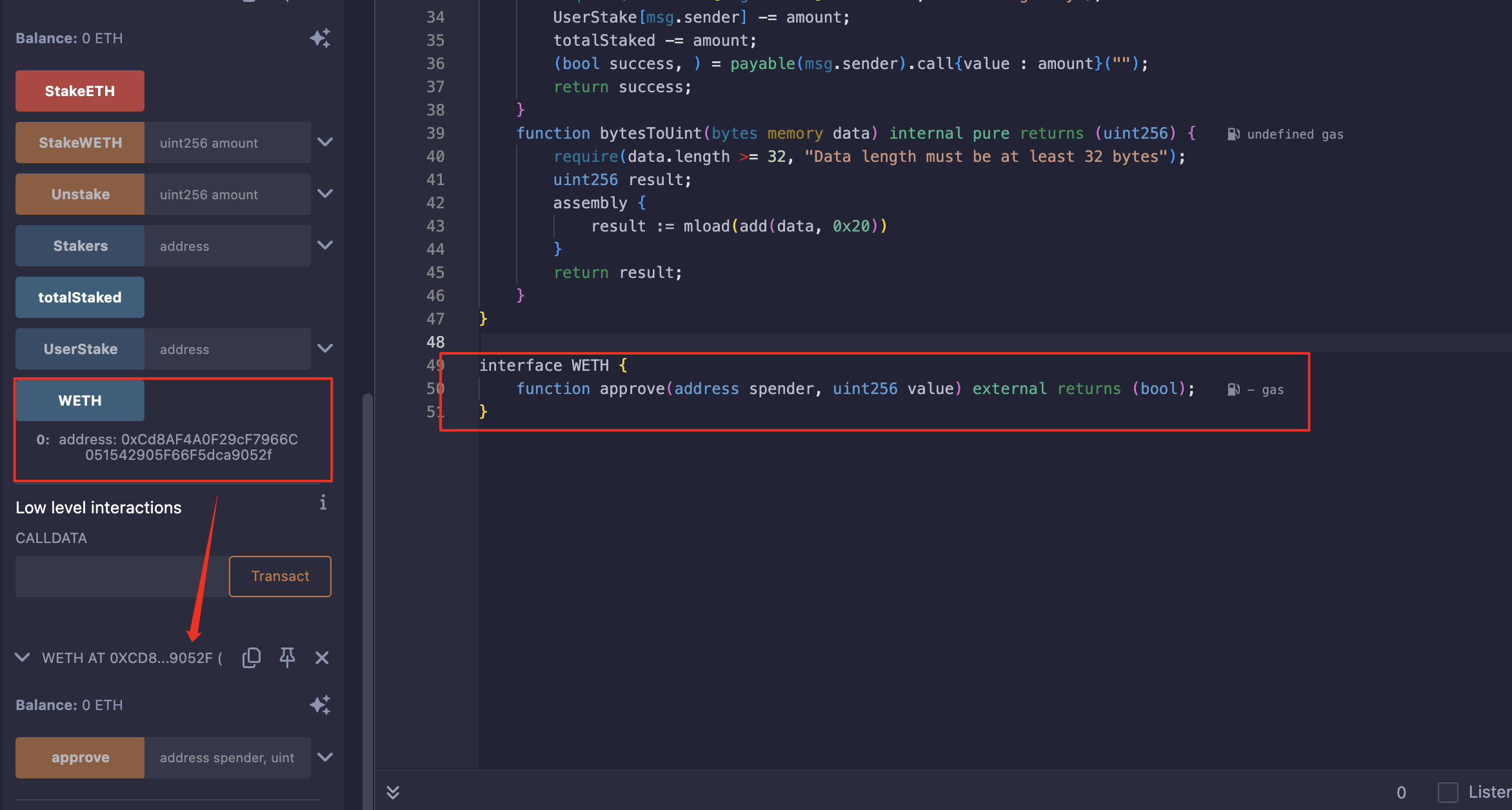Click line number 48 in the gutter
The width and height of the screenshot is (1512, 810).
click(x=435, y=342)
